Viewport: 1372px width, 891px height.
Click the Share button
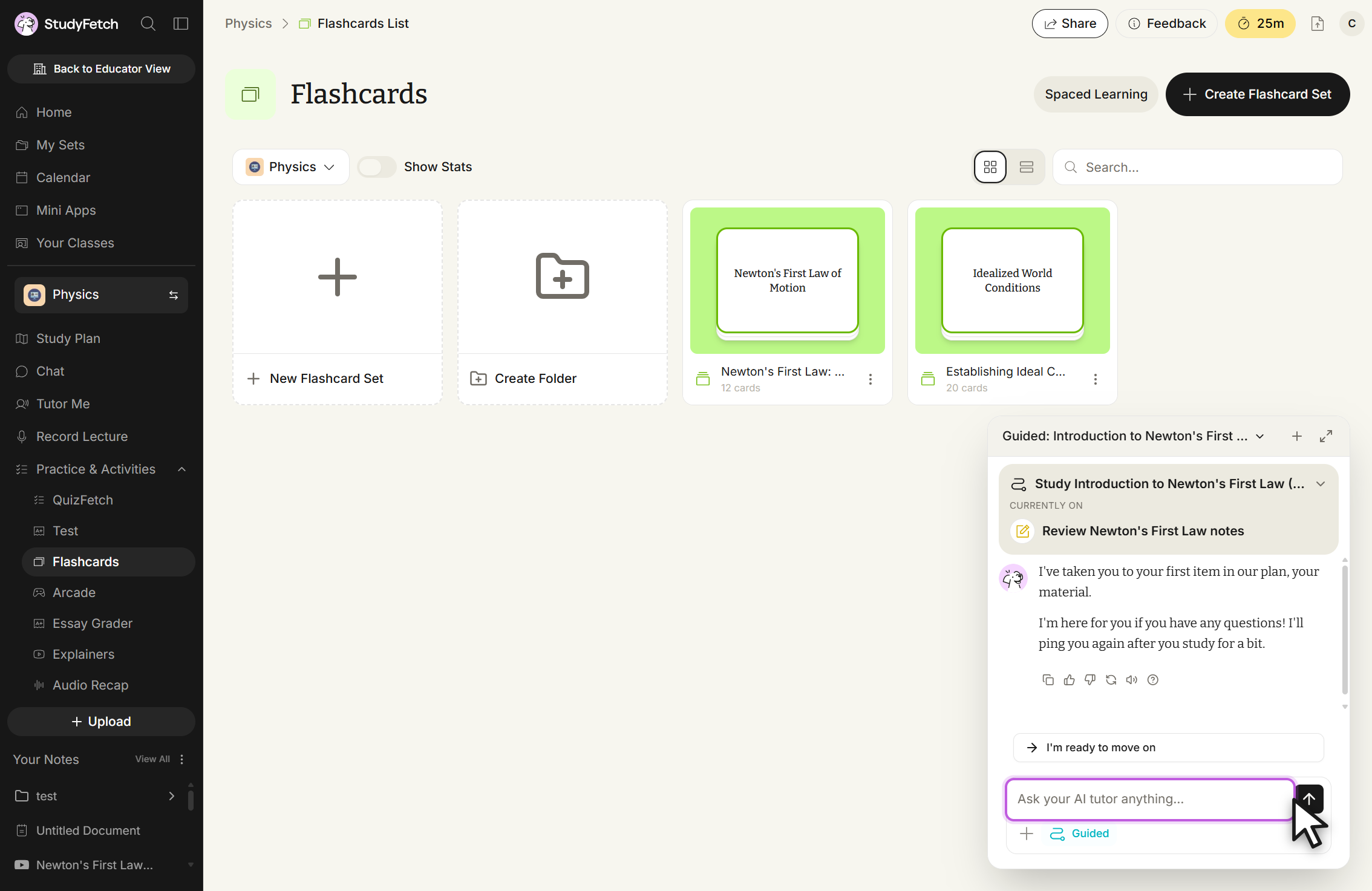[x=1070, y=24]
